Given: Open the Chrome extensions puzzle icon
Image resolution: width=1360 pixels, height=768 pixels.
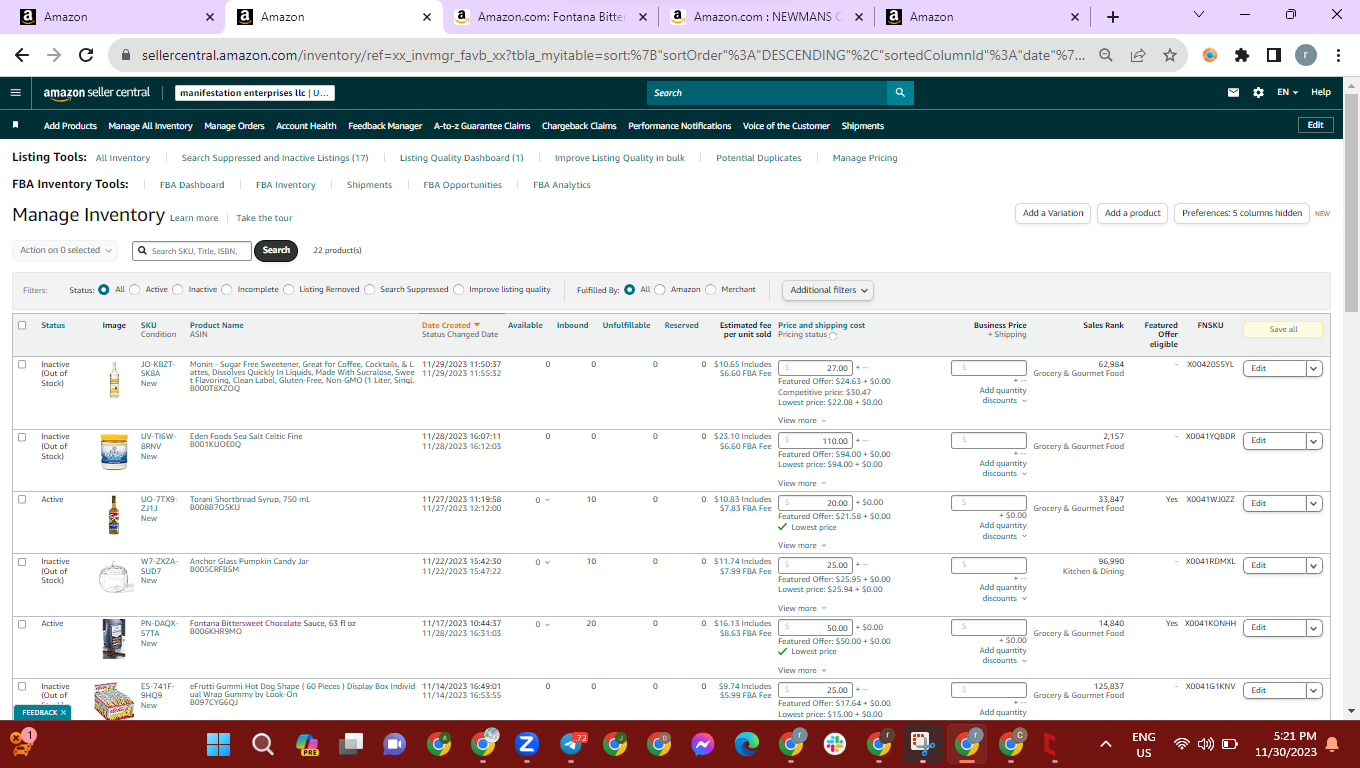Looking at the screenshot, I should tap(1242, 56).
